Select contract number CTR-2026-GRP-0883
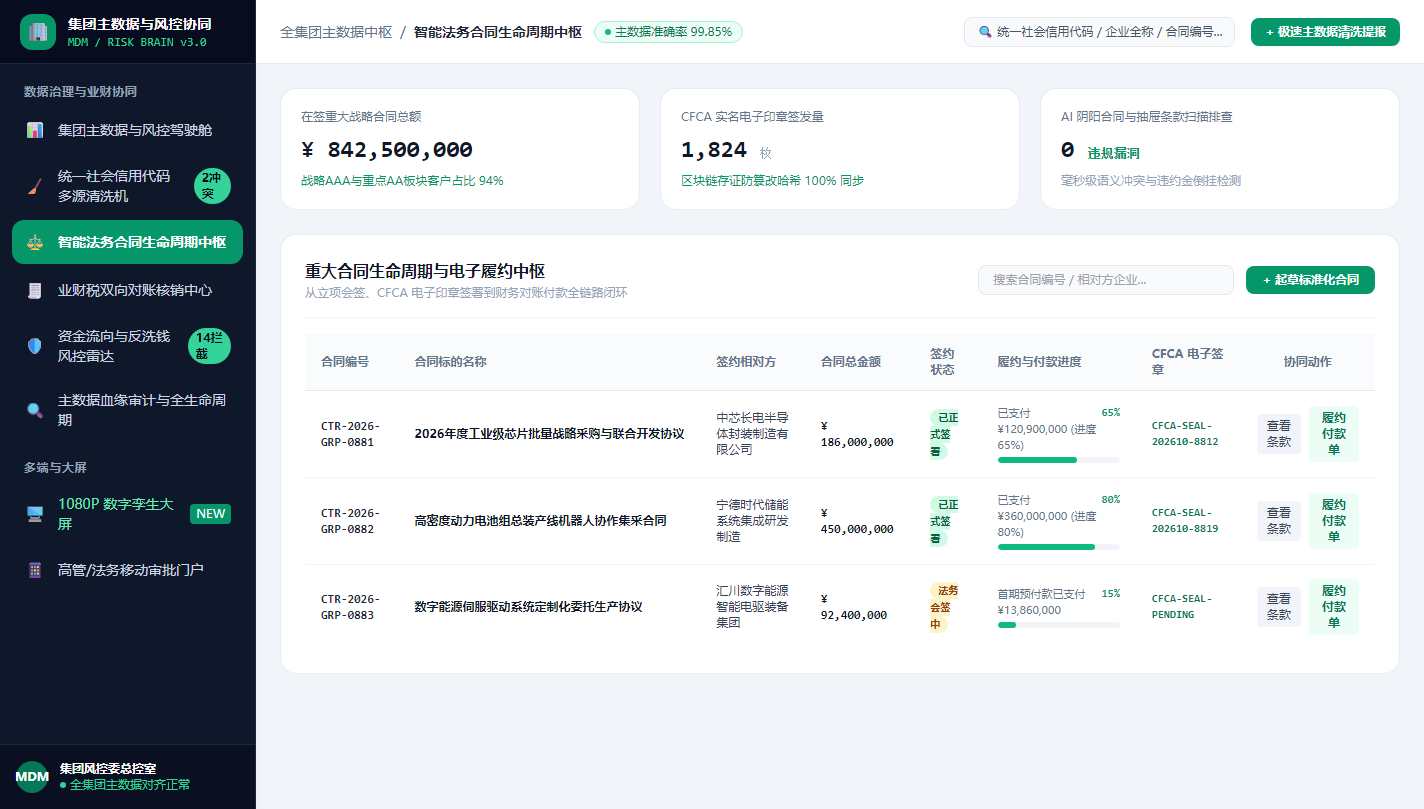The image size is (1424, 809). [350, 607]
